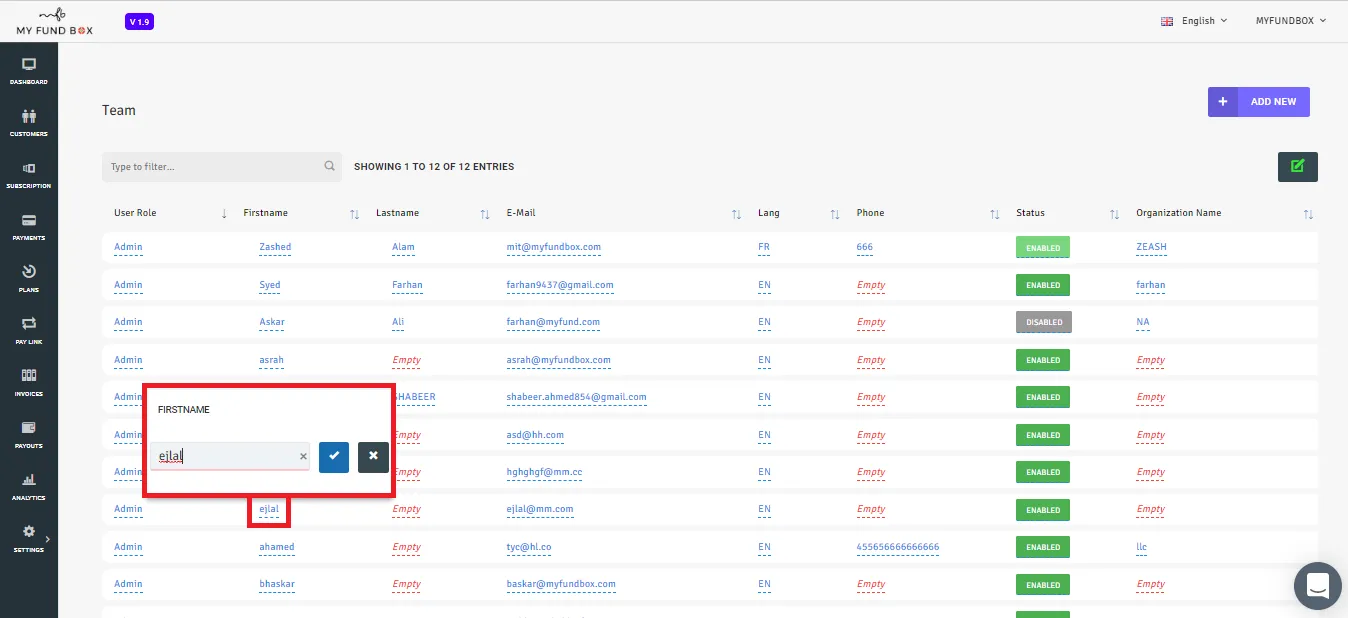Open the Analytics sidebar section
Screen dimensions: 1348x618
pos(29,486)
